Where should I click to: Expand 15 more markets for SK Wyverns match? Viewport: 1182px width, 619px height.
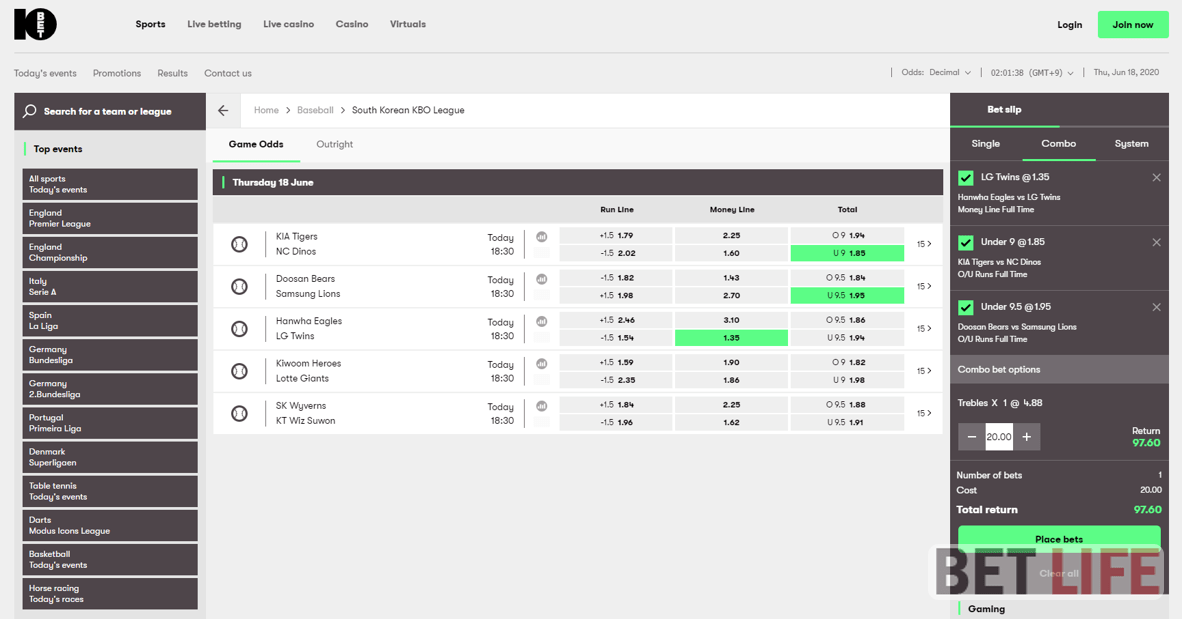pos(924,413)
